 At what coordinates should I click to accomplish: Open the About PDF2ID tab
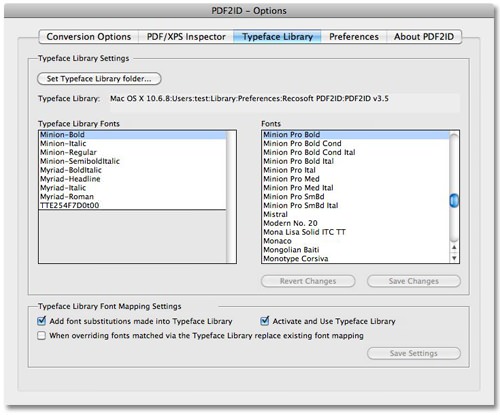coord(424,37)
